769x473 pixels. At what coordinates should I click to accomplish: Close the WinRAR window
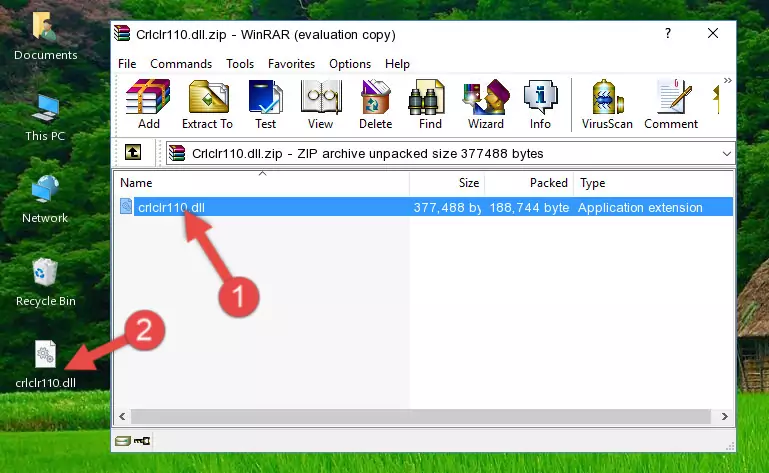(713, 33)
